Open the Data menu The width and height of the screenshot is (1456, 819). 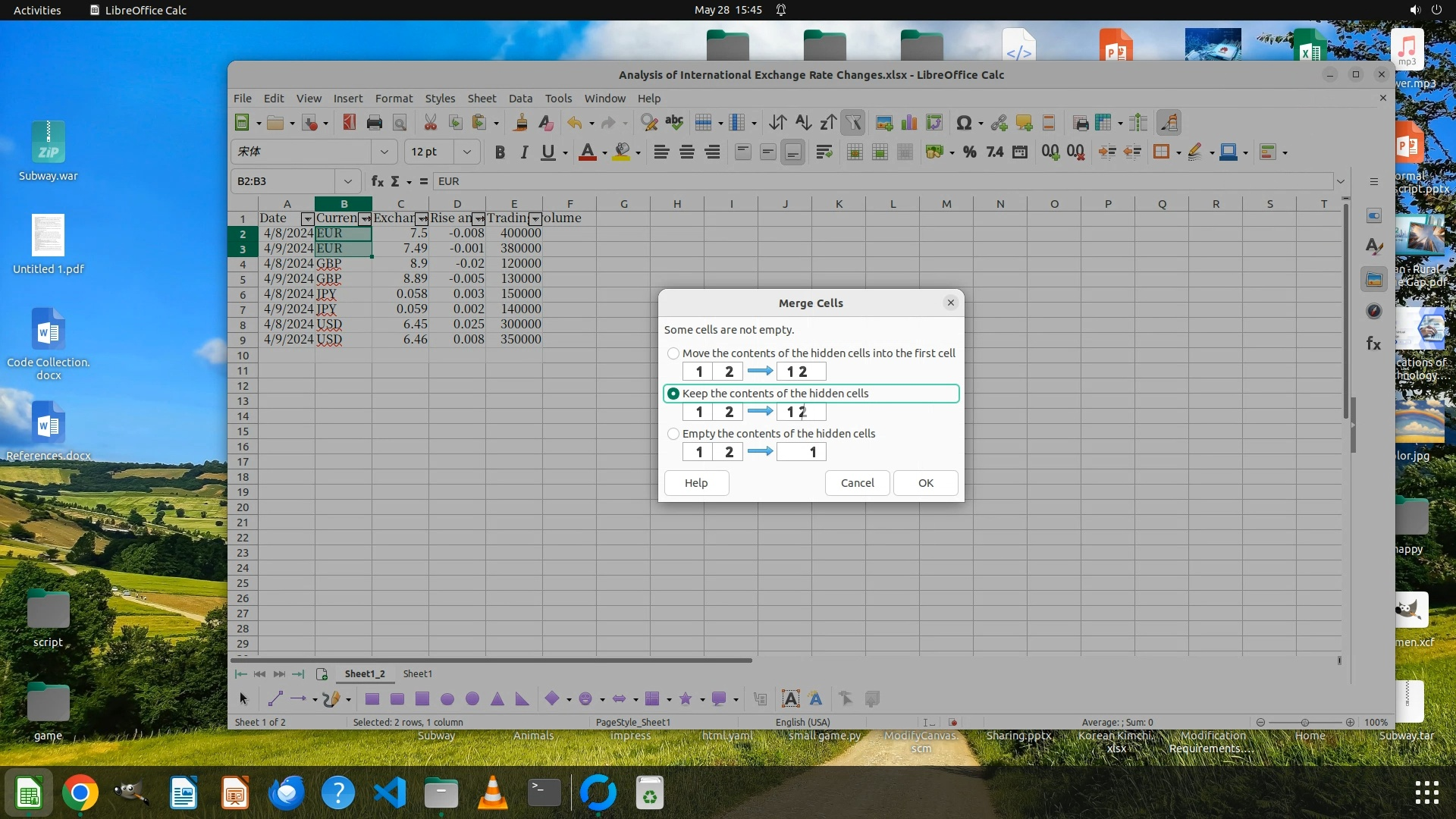click(519, 99)
